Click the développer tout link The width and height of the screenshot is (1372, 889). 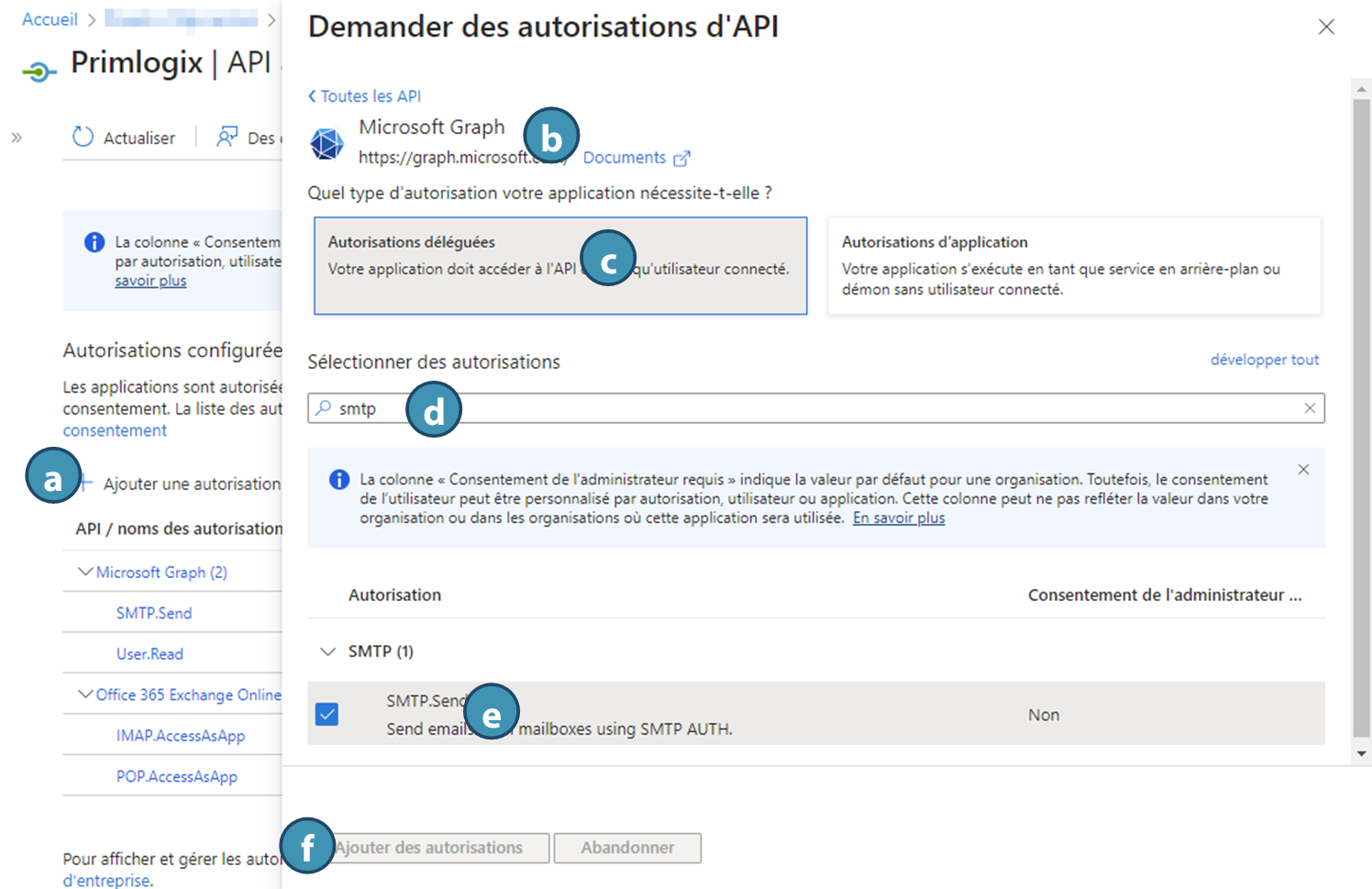(1264, 360)
